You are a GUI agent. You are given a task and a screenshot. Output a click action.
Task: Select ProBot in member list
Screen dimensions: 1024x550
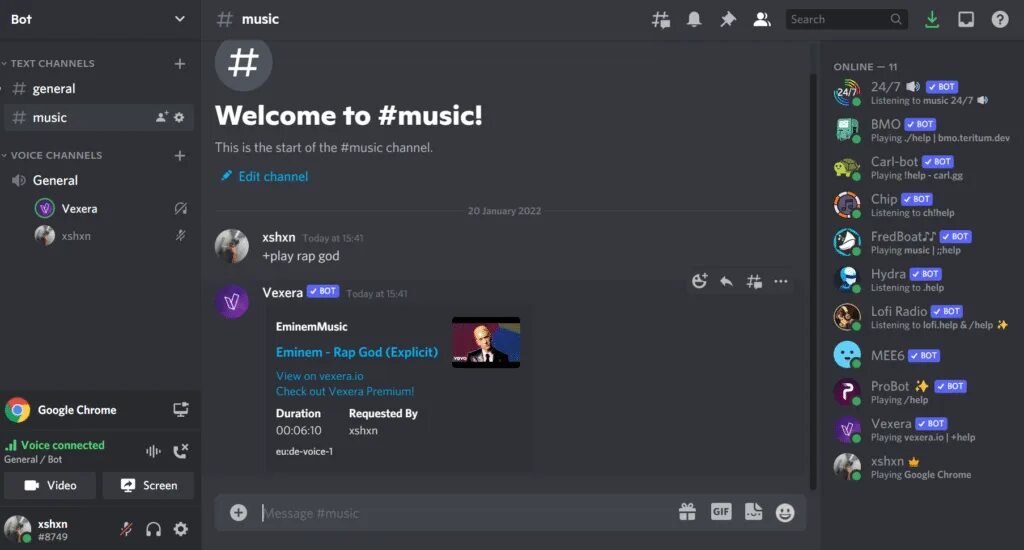click(922, 392)
